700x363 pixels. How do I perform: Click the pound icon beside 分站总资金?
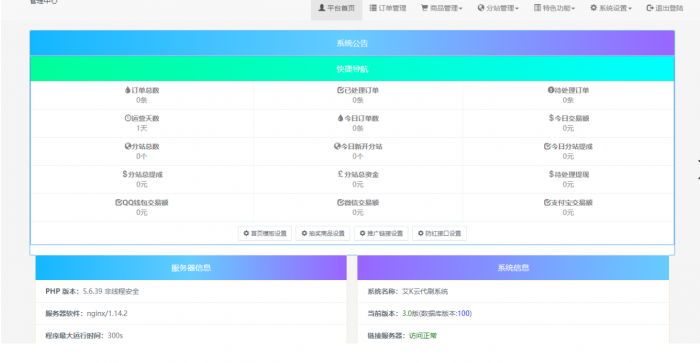(x=340, y=174)
